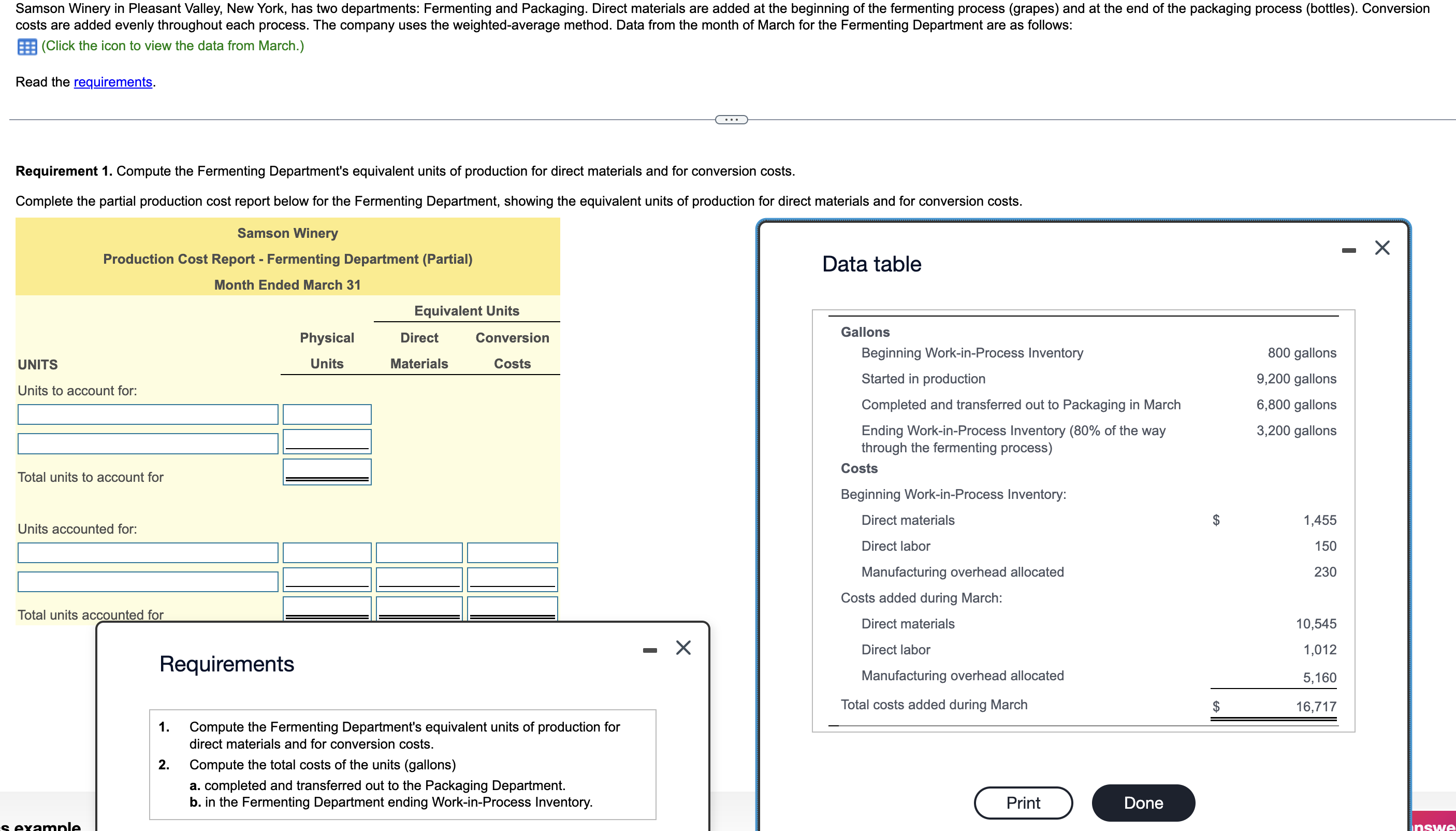Viewport: 1456px width, 831px height.
Task: Click the first Units to account for description field
Action: (x=148, y=414)
